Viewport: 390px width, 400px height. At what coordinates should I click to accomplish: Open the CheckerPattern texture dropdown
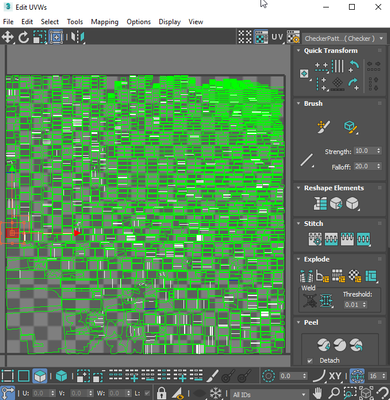[x=343, y=38]
